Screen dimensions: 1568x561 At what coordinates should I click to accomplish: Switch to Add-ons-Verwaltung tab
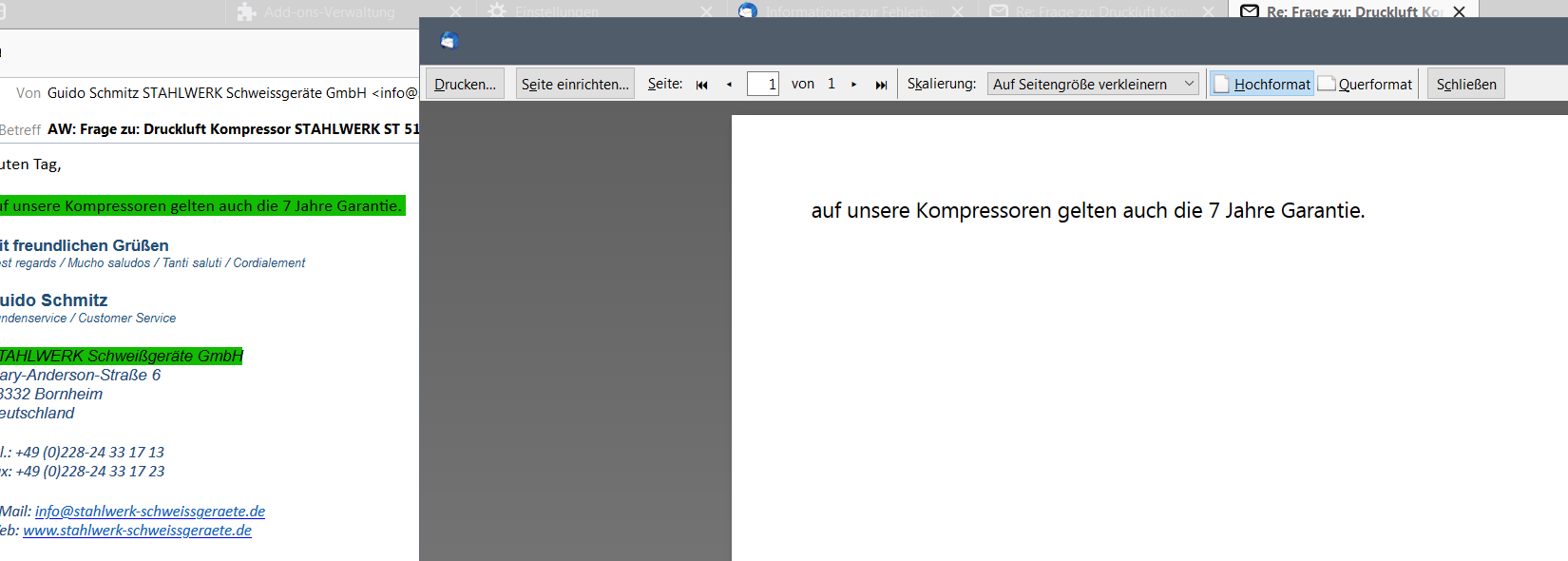coord(329,11)
